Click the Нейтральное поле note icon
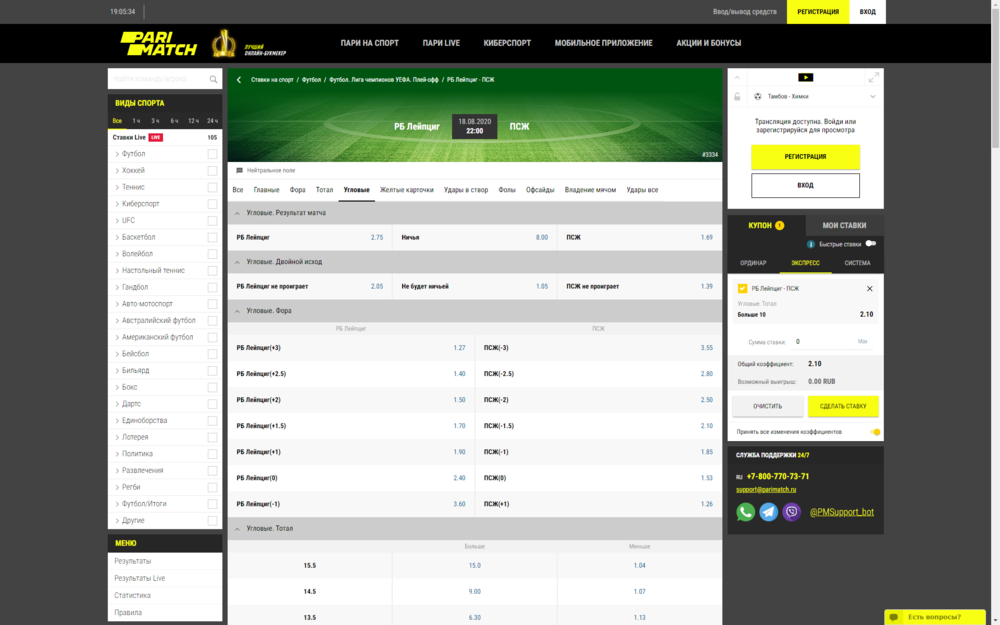Screen dimensions: 1000x625 [240, 171]
